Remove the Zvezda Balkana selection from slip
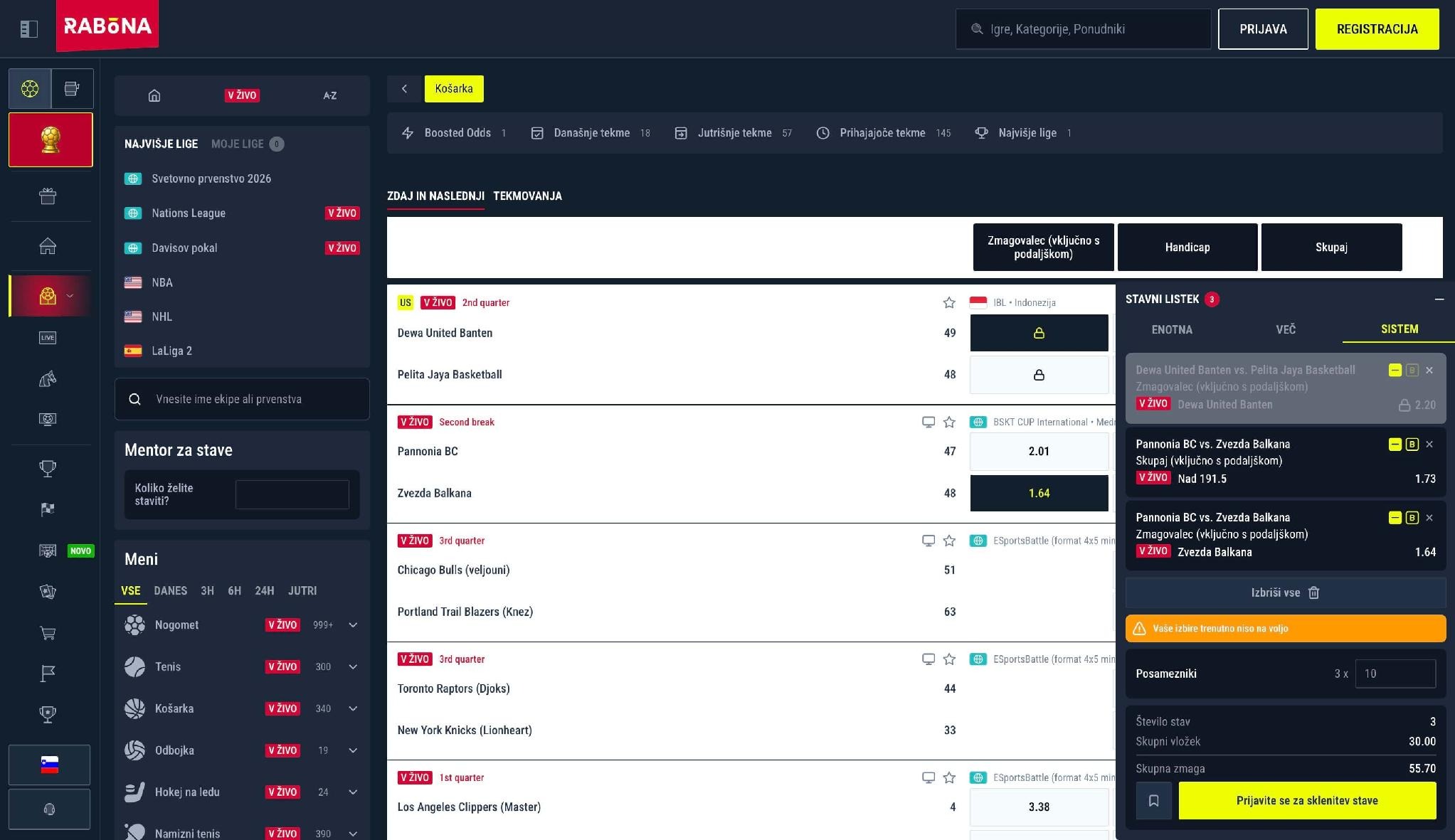The width and height of the screenshot is (1455, 840). click(x=1429, y=519)
